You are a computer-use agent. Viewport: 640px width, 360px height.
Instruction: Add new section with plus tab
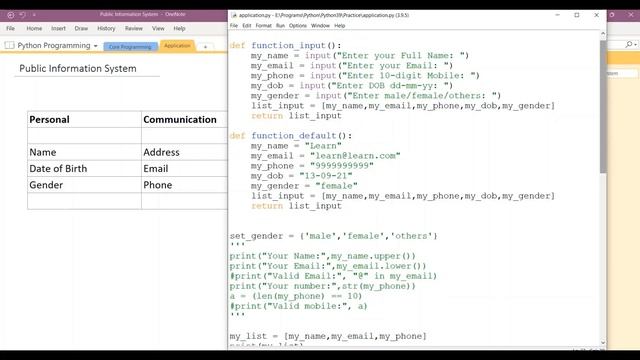click(x=205, y=47)
